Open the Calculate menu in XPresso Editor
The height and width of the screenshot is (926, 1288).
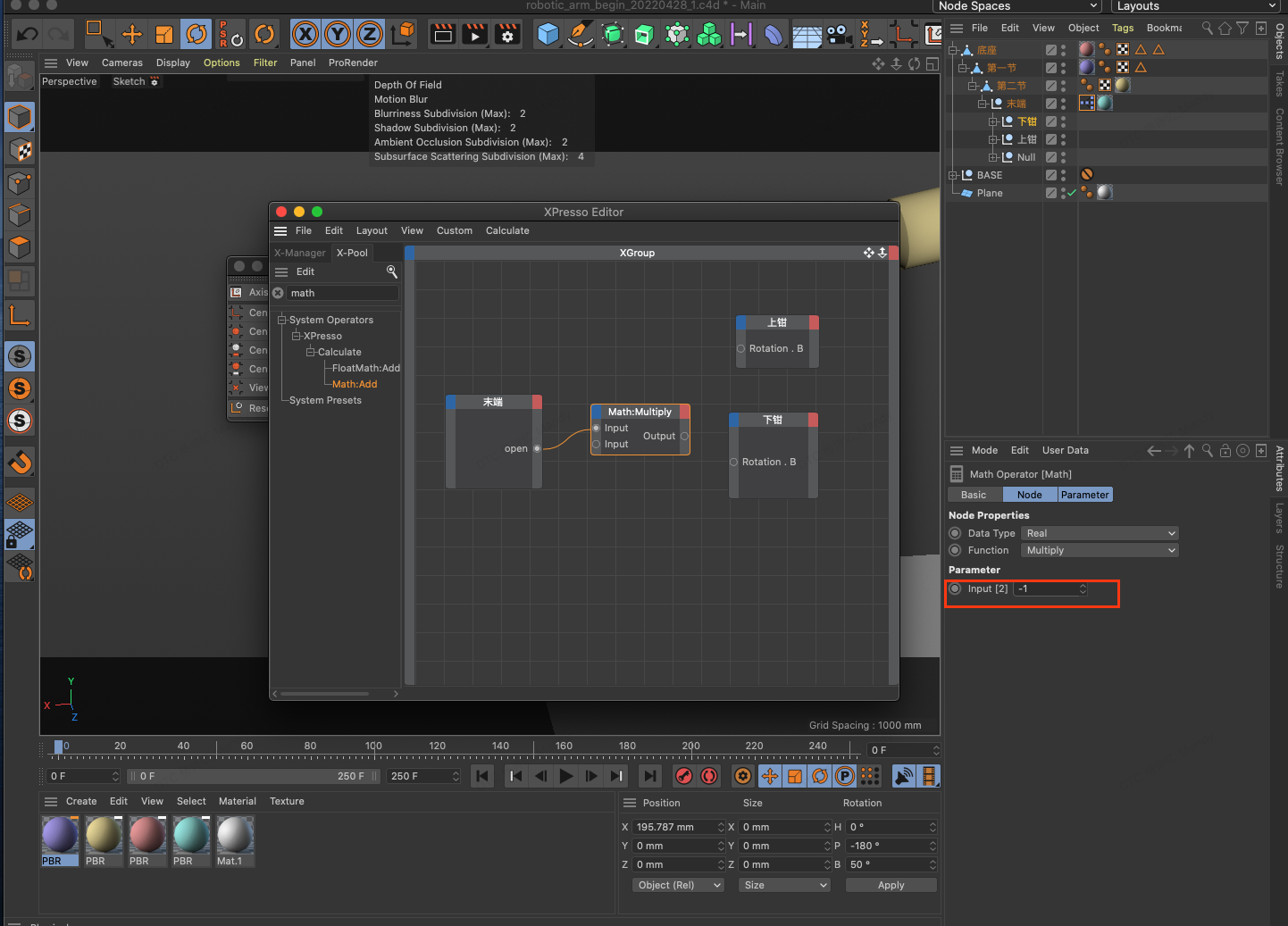pos(507,230)
